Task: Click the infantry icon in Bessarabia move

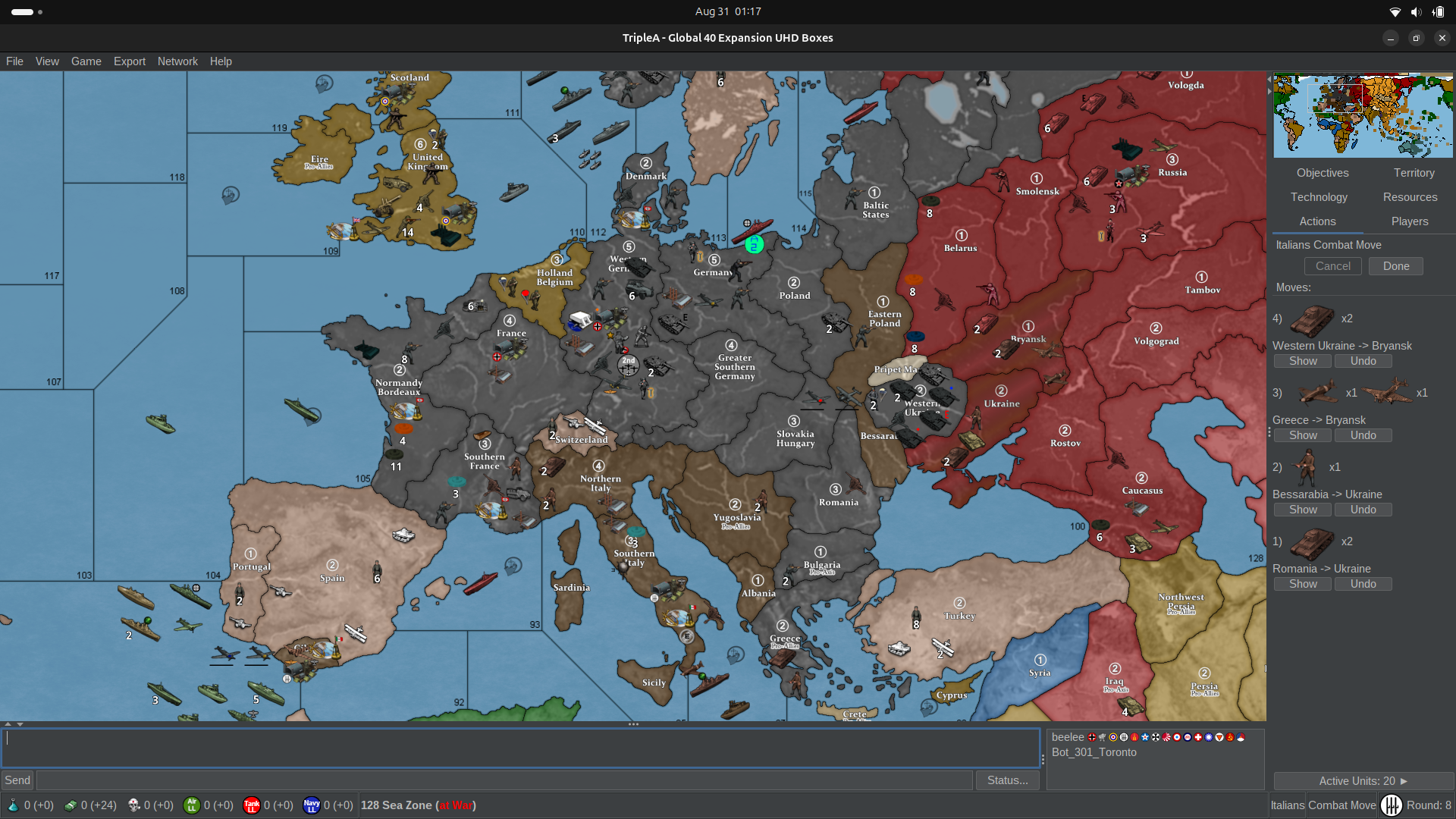Action: pos(1306,467)
